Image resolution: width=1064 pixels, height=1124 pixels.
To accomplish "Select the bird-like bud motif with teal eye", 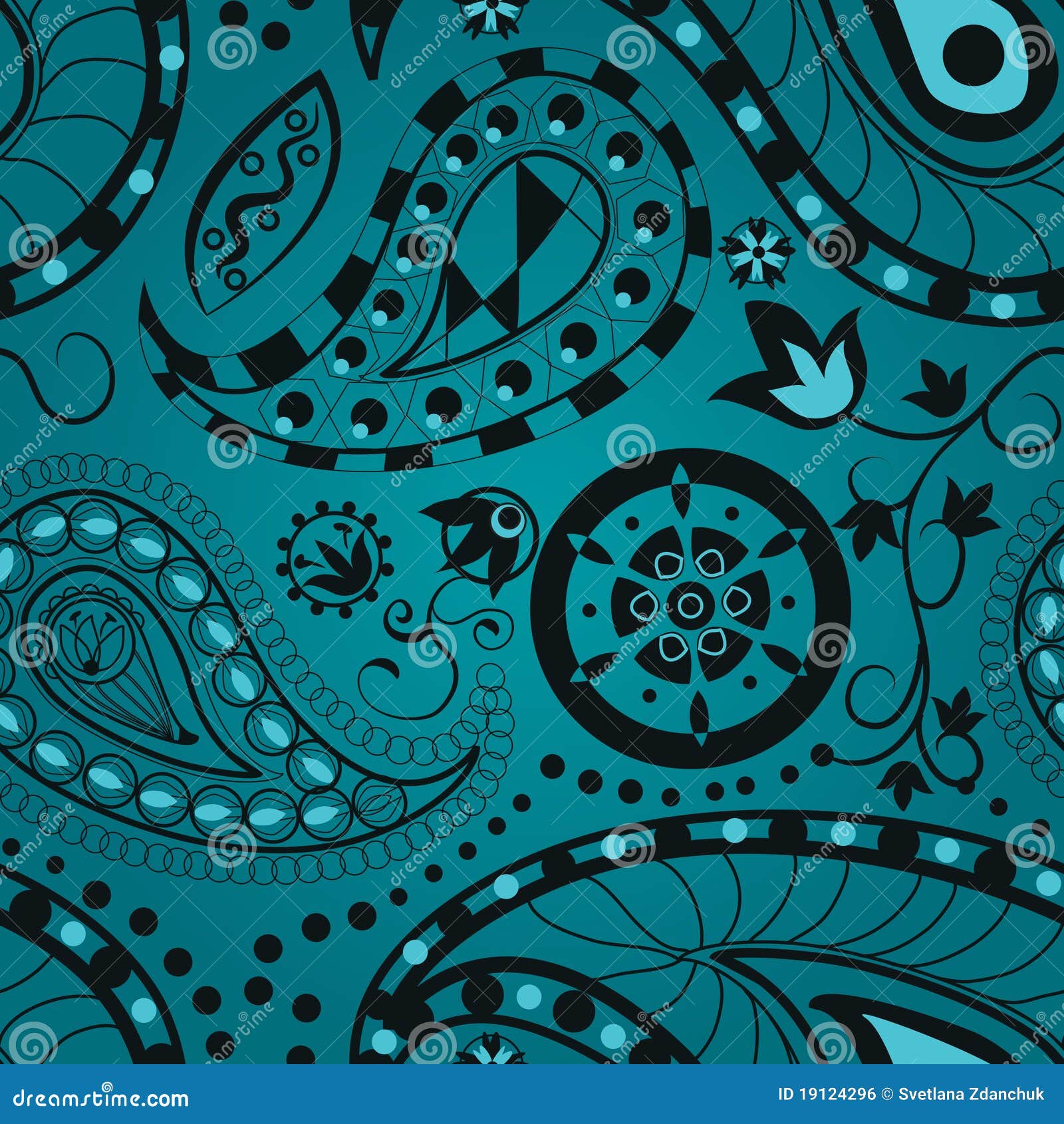I will (x=495, y=525).
